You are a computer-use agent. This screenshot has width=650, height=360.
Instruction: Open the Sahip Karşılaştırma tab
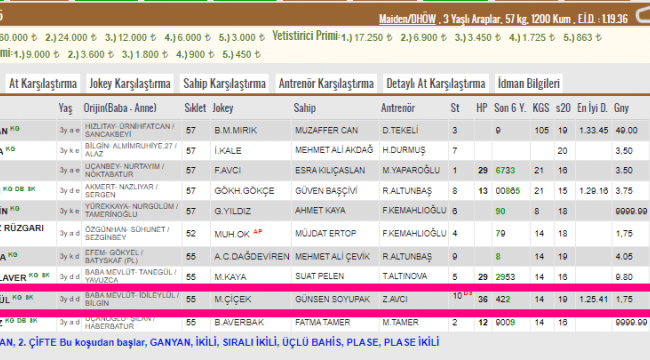tap(224, 83)
